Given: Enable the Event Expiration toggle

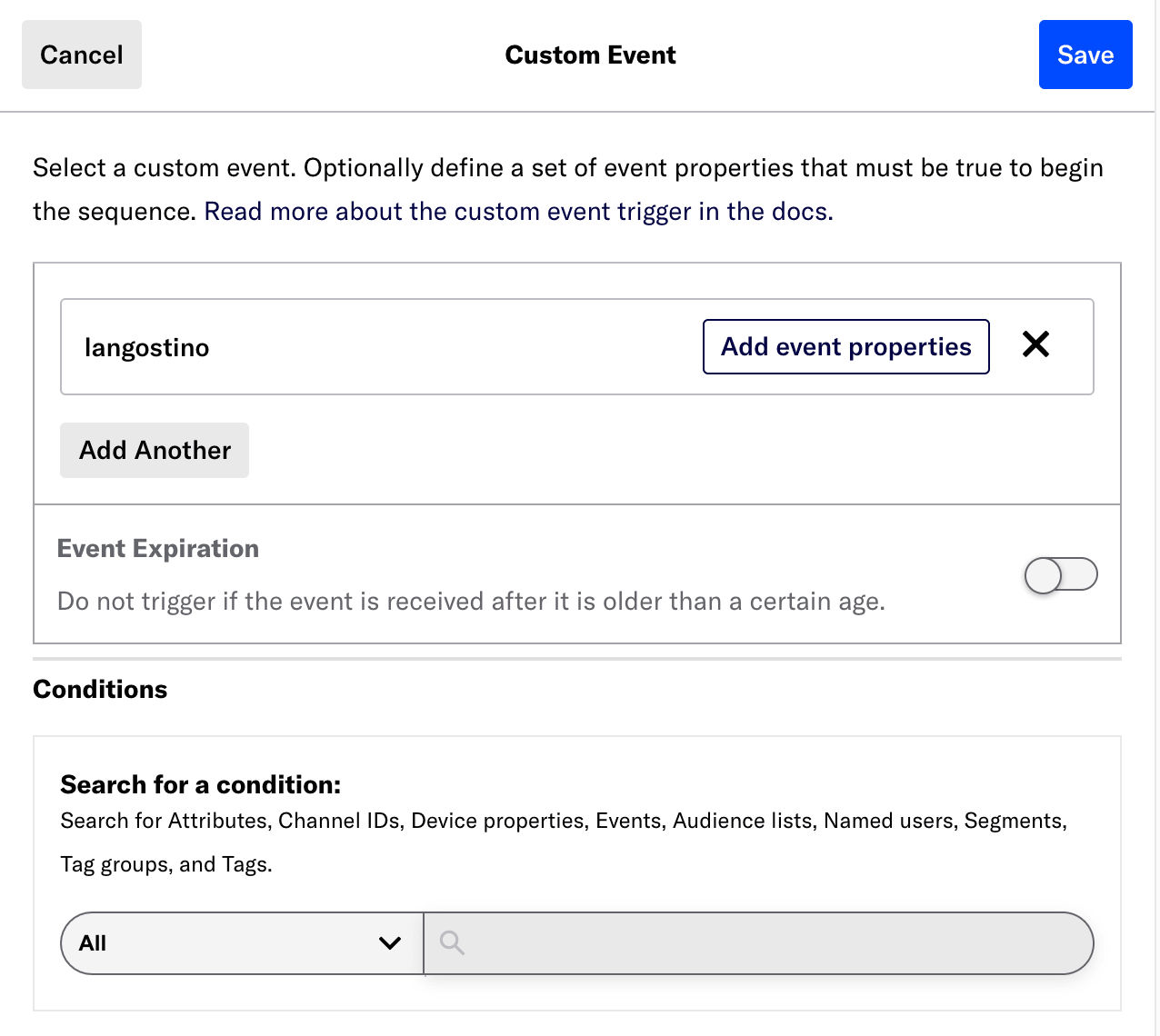Looking at the screenshot, I should (x=1060, y=574).
